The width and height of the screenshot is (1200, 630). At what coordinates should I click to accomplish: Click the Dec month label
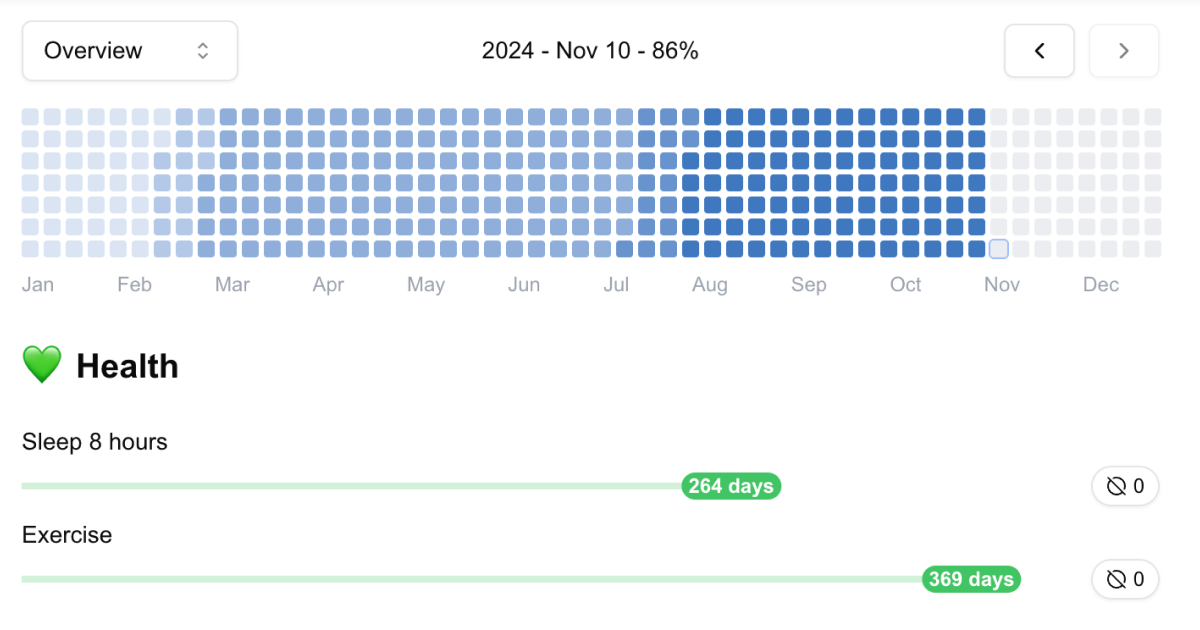1101,285
